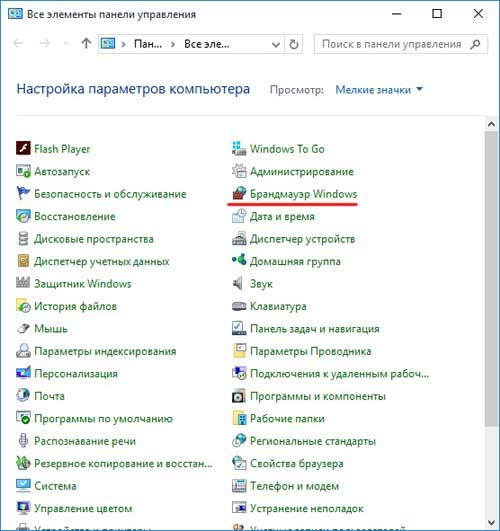Viewport: 500px width, 531px height.
Task: Open the Система link
Action: click(55, 486)
